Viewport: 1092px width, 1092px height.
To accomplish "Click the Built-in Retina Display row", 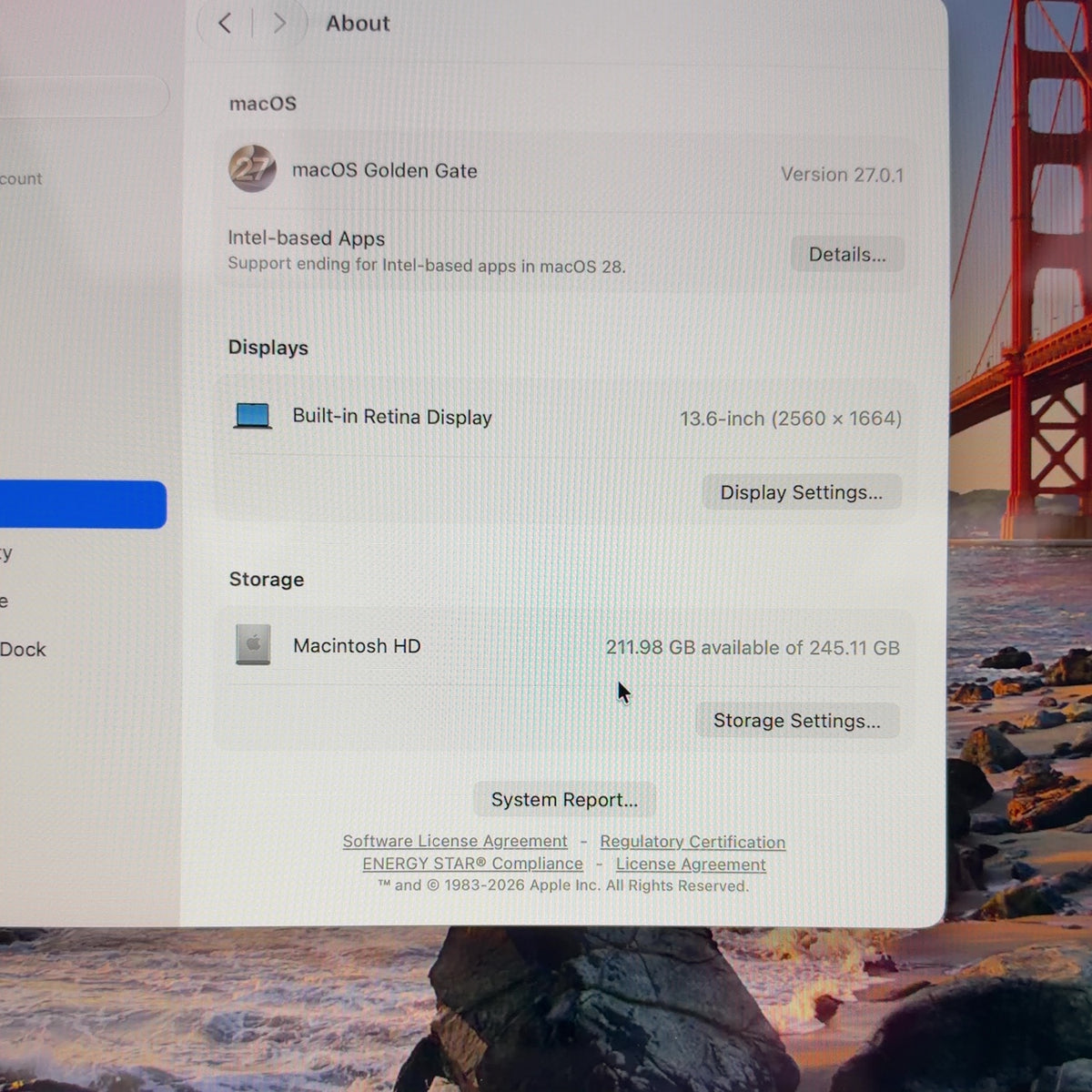I will pyautogui.click(x=564, y=418).
